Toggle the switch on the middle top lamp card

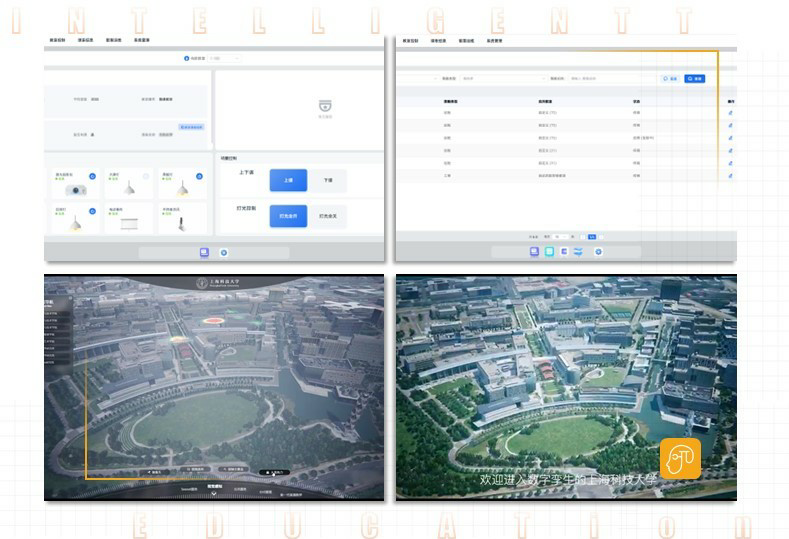pos(145,175)
